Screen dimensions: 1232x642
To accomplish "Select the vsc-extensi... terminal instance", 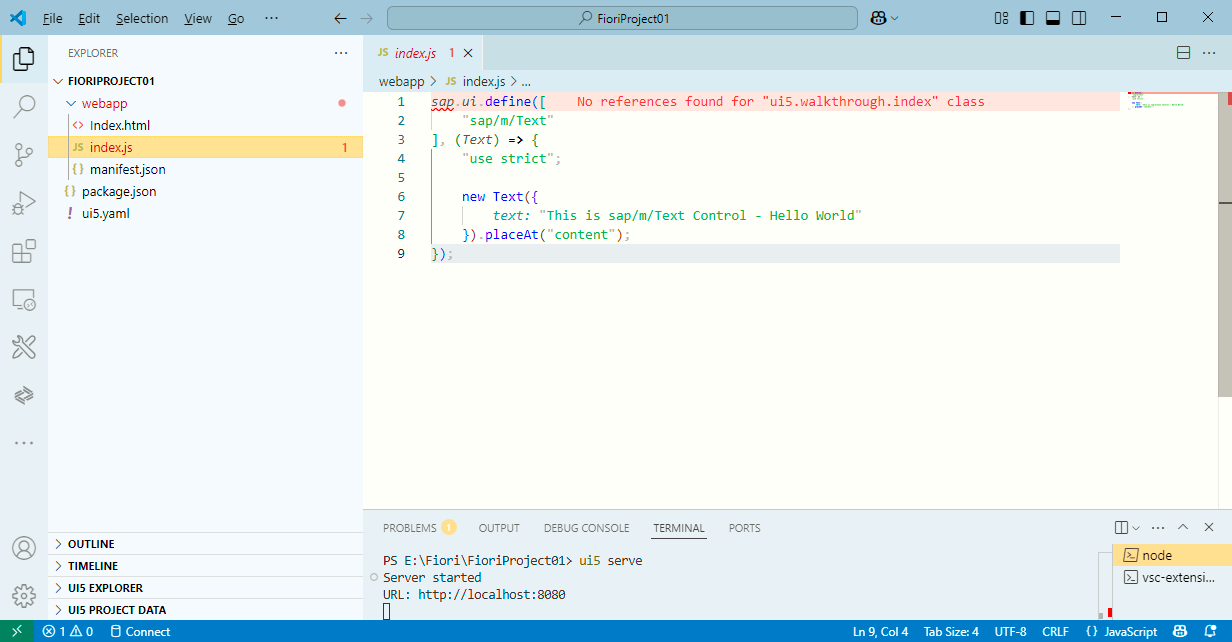I will pyautogui.click(x=1172, y=577).
